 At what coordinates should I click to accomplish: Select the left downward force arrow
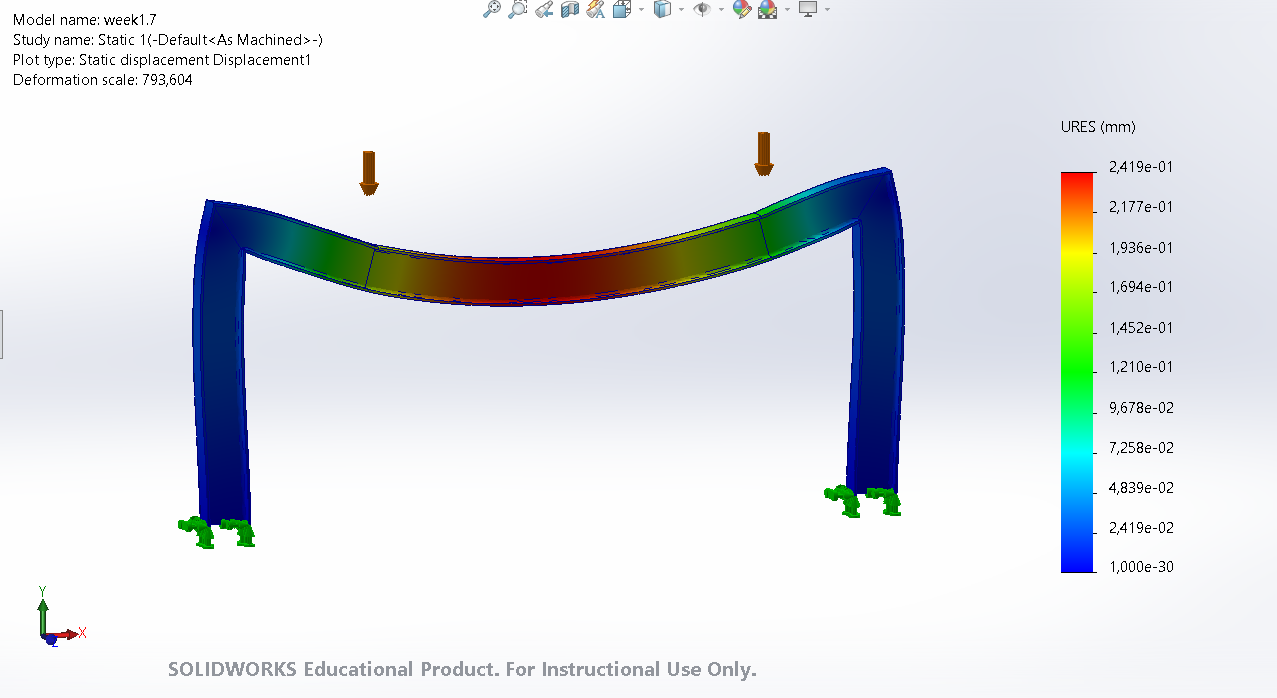tap(369, 172)
